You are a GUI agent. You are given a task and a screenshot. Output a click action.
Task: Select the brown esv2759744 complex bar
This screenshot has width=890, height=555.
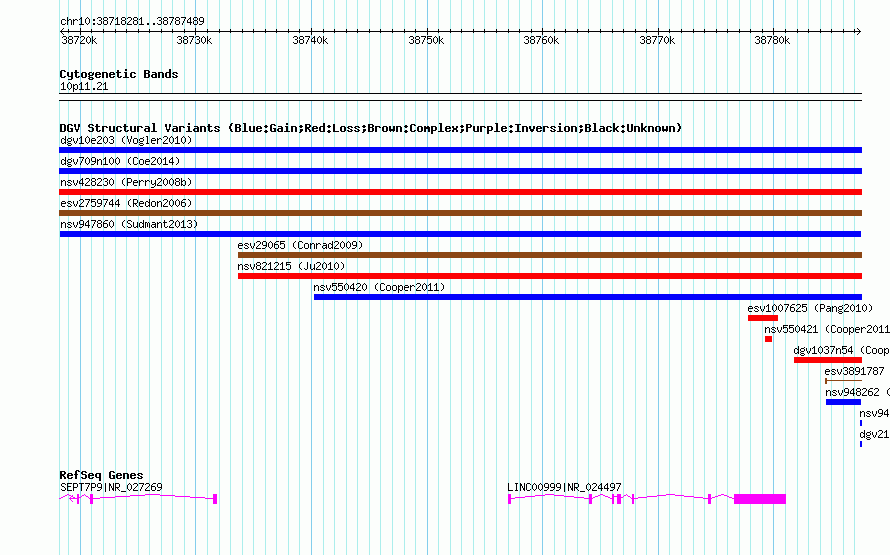point(460,213)
